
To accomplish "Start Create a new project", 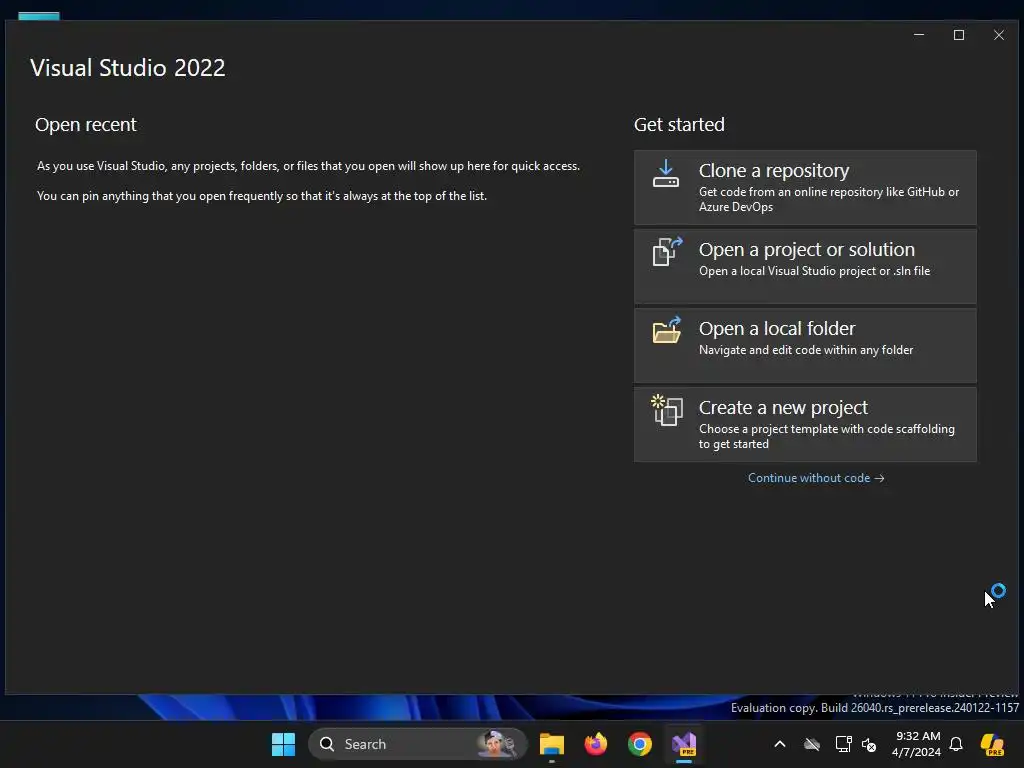I will coord(805,424).
